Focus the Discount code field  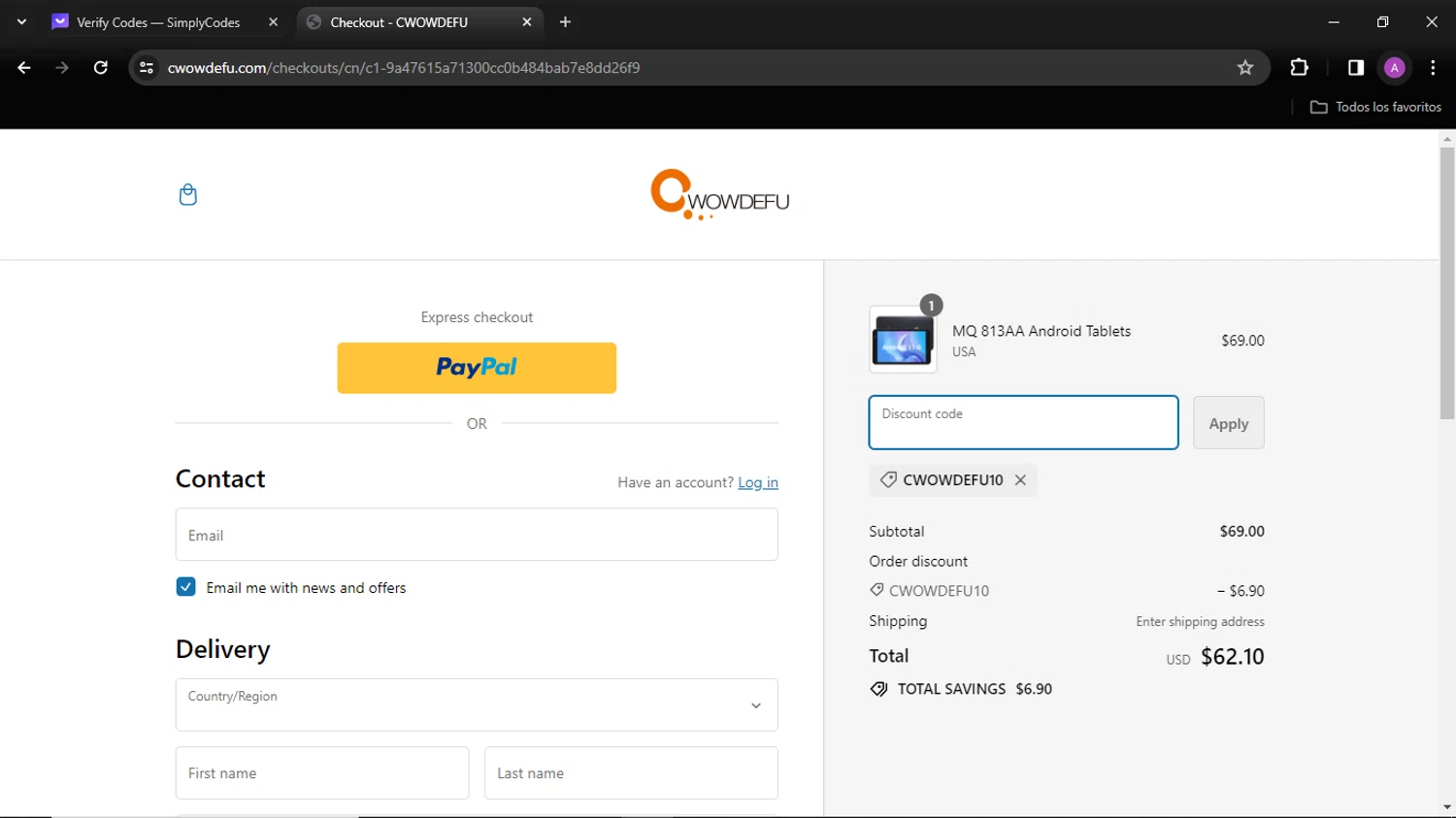(x=1023, y=422)
